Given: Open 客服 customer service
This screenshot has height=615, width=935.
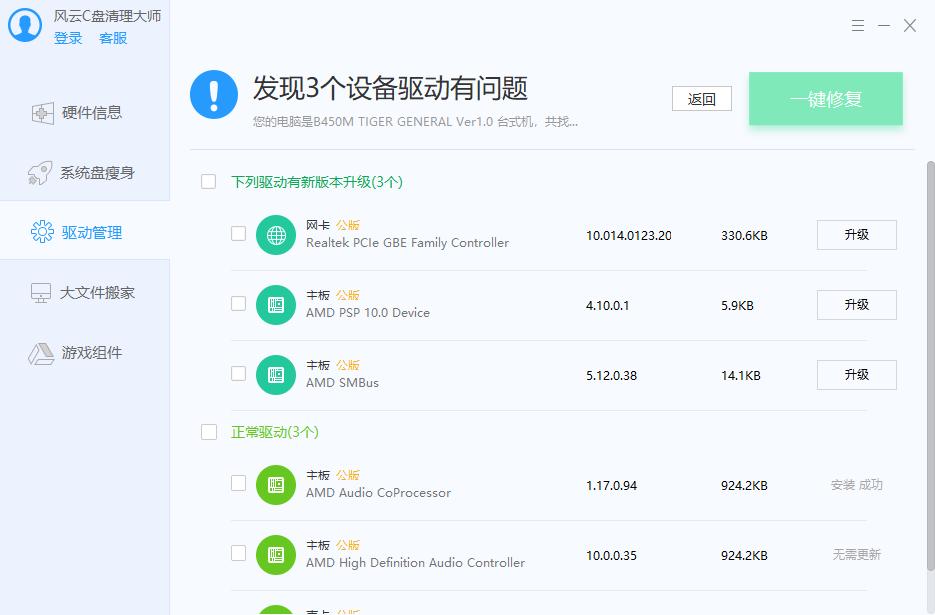Looking at the screenshot, I should coord(113,38).
